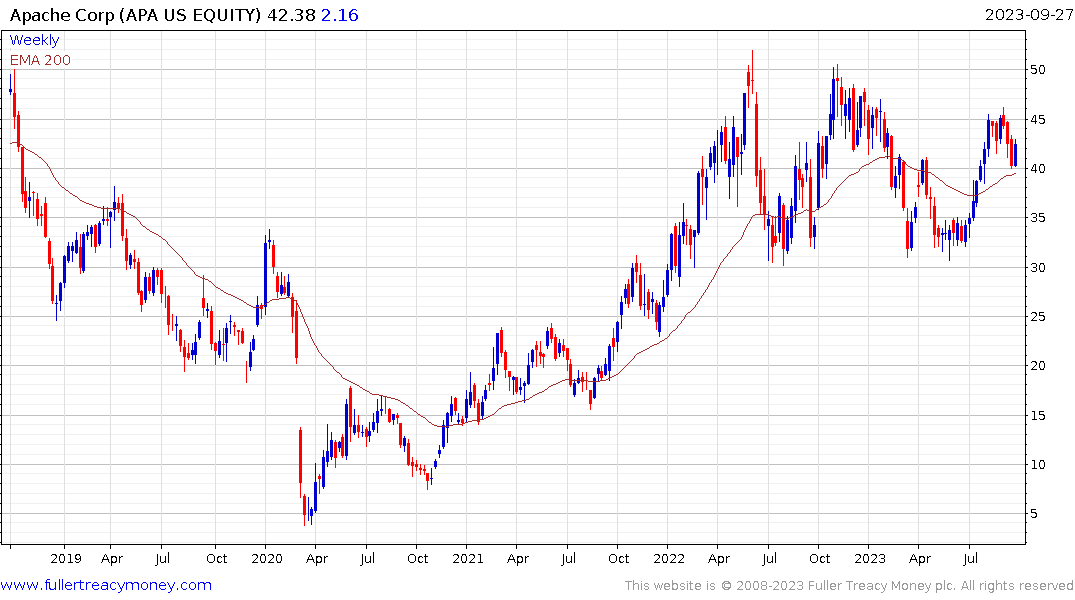Click the June 2022 peak candle near 52

[x=752, y=71]
